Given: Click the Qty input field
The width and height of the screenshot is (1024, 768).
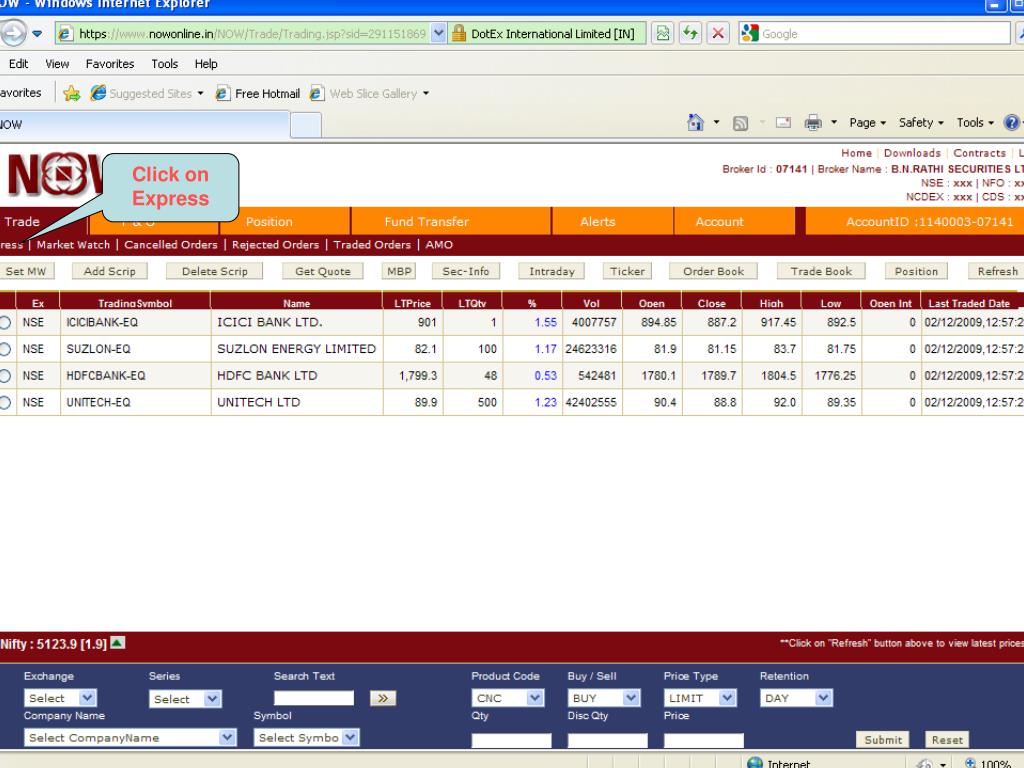Looking at the screenshot, I should tap(511, 740).
